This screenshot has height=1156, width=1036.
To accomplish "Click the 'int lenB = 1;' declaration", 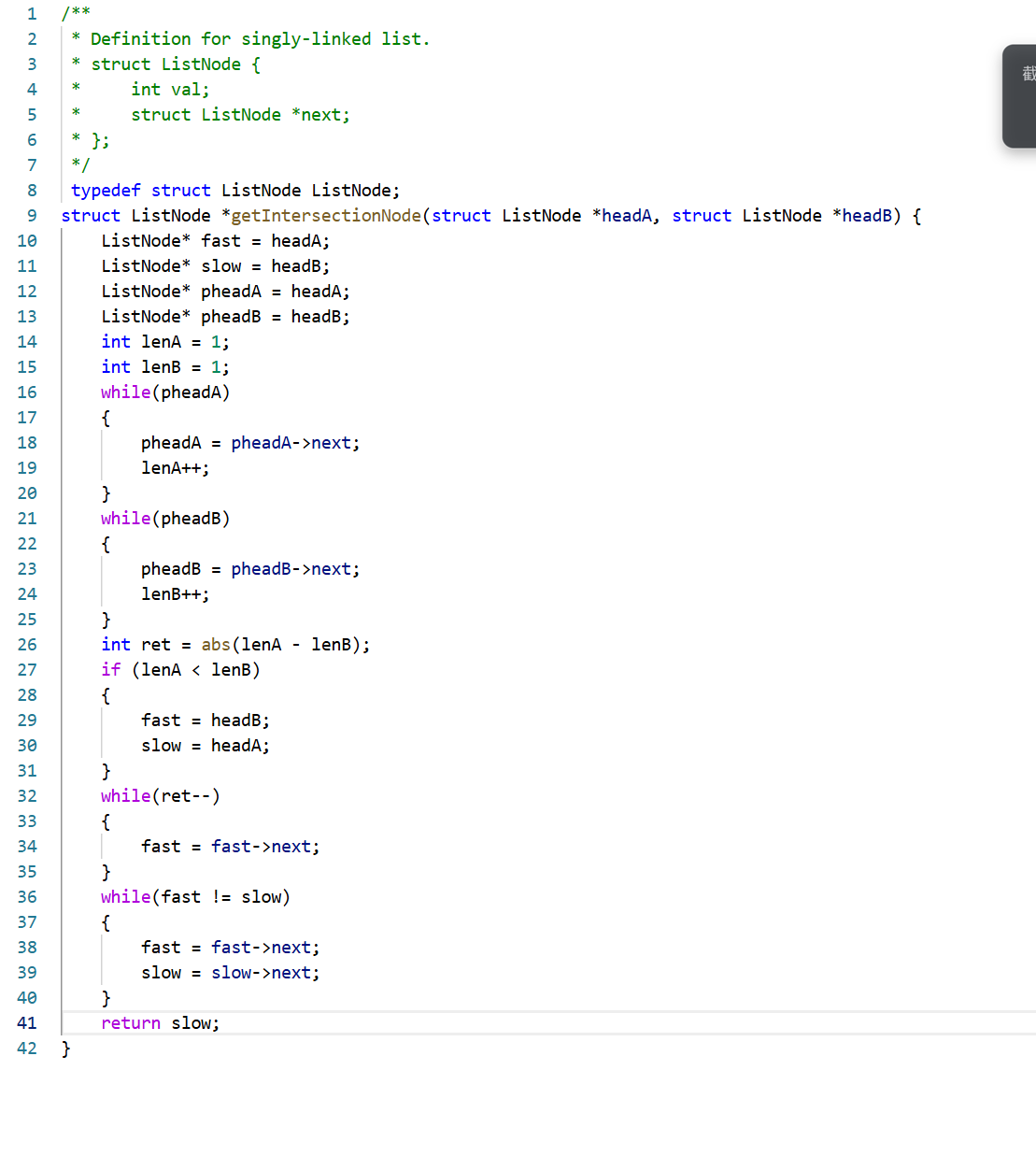I will [165, 367].
